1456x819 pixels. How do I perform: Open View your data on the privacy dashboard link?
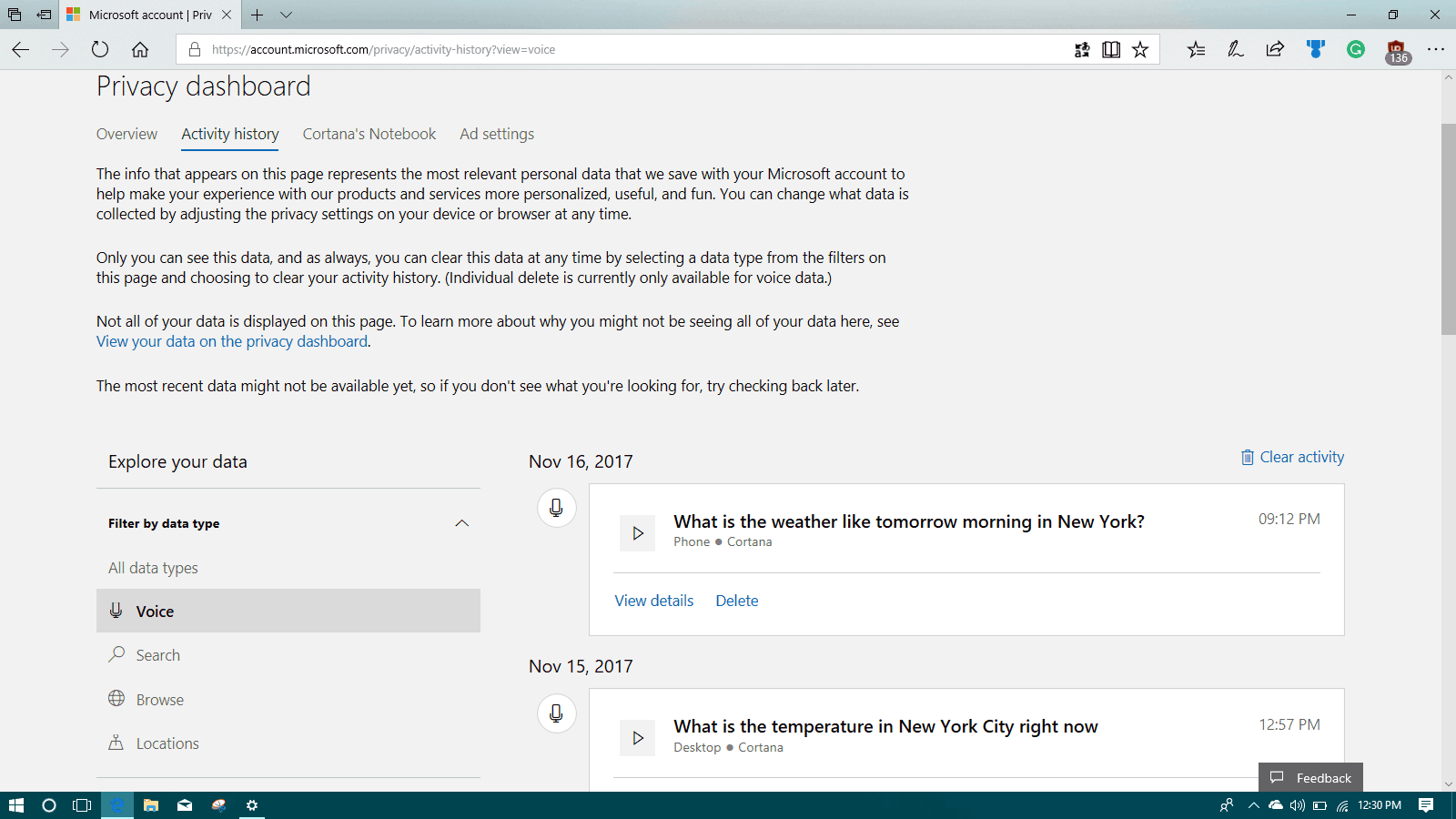point(232,341)
